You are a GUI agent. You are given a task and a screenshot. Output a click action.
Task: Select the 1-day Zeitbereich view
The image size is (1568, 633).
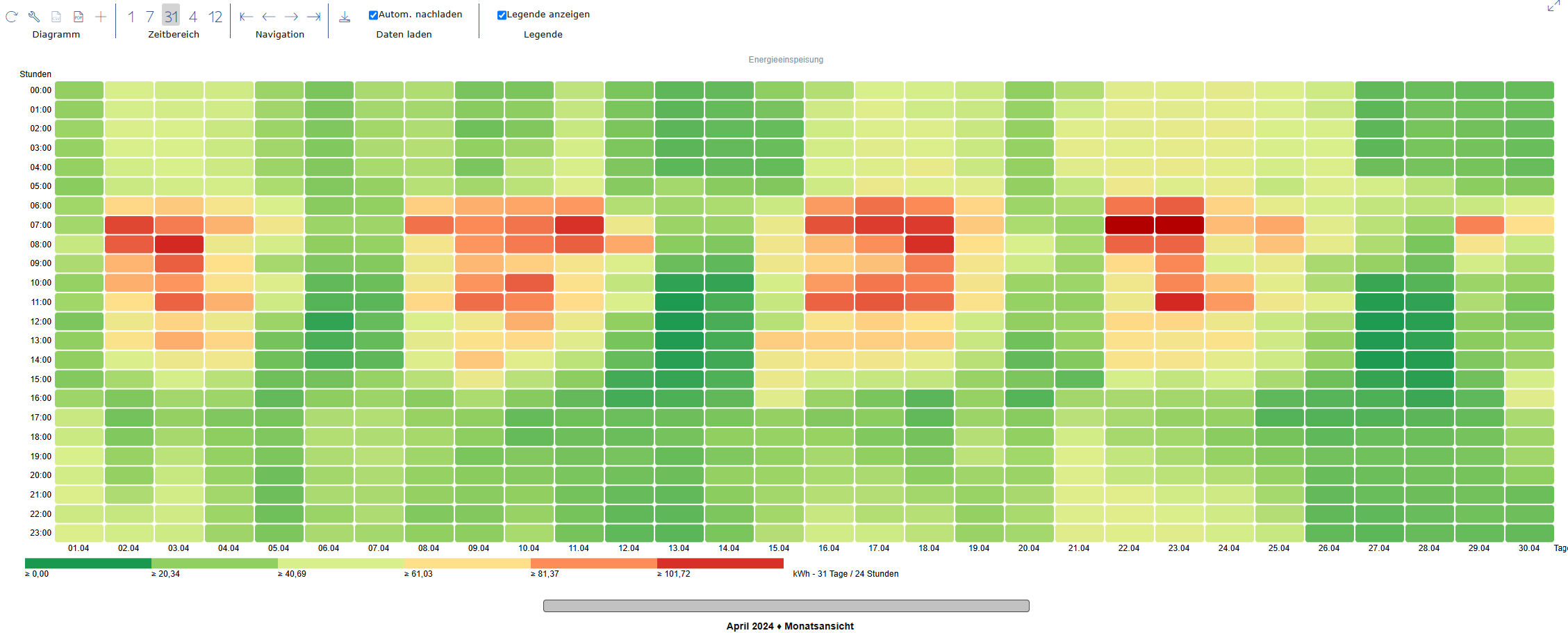tap(131, 16)
